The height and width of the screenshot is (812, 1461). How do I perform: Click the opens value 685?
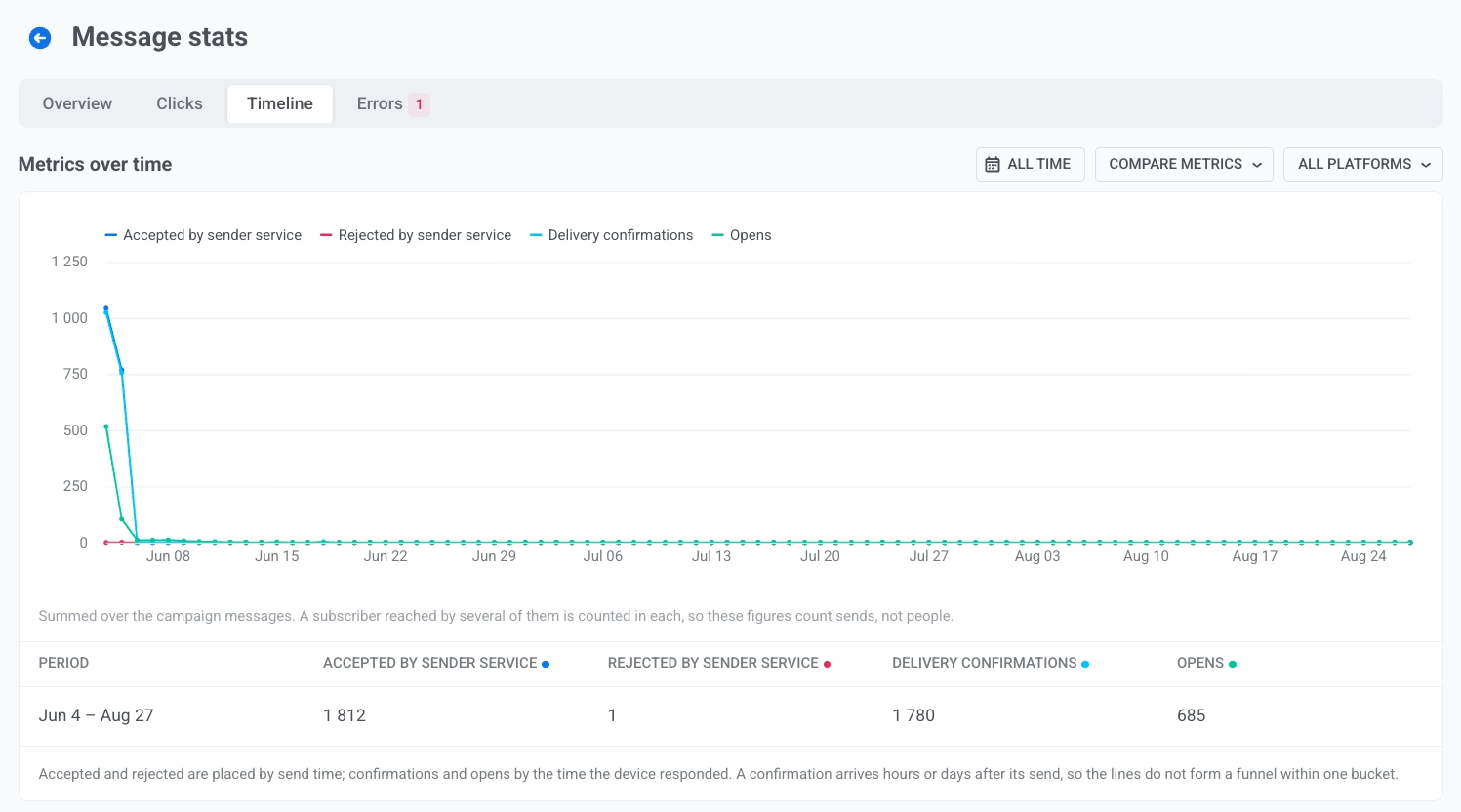(x=1191, y=715)
